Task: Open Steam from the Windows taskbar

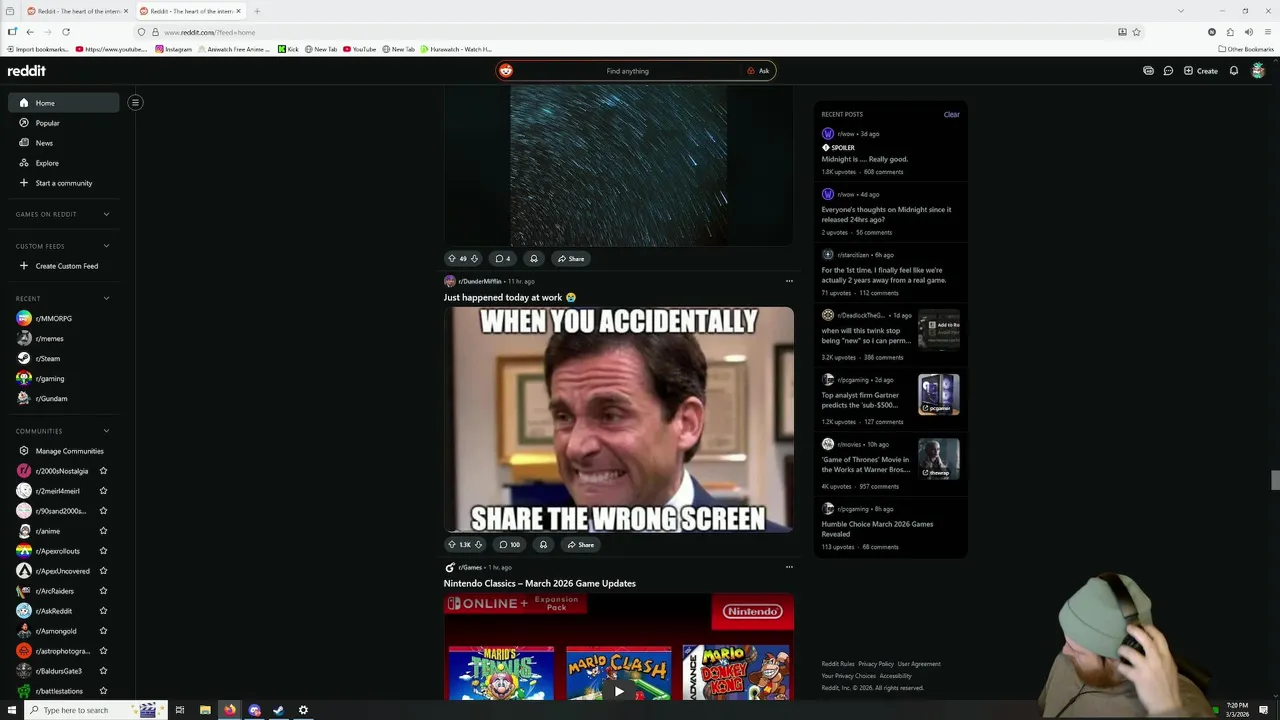Action: point(279,710)
